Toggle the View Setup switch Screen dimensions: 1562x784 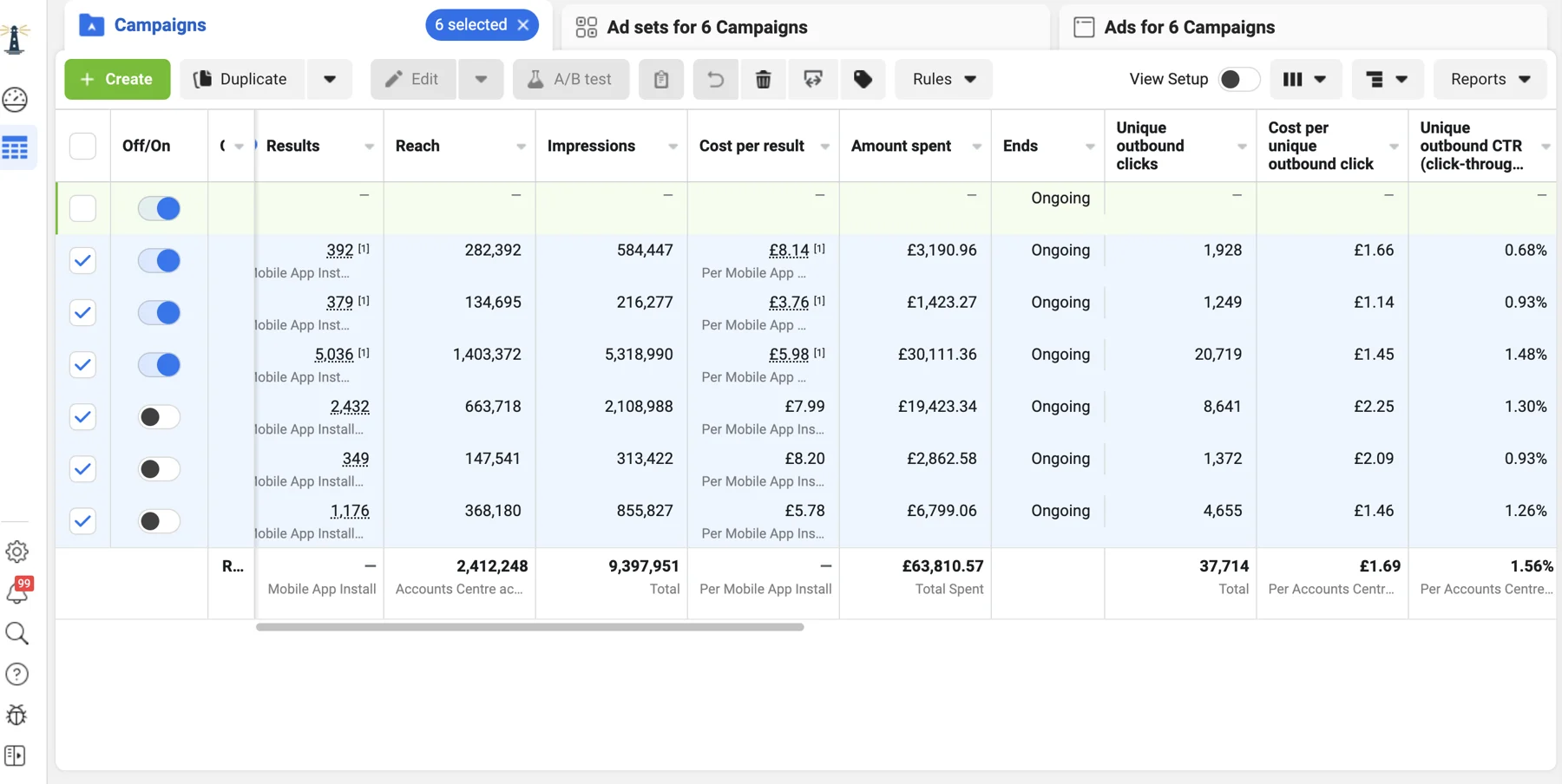coord(1239,79)
